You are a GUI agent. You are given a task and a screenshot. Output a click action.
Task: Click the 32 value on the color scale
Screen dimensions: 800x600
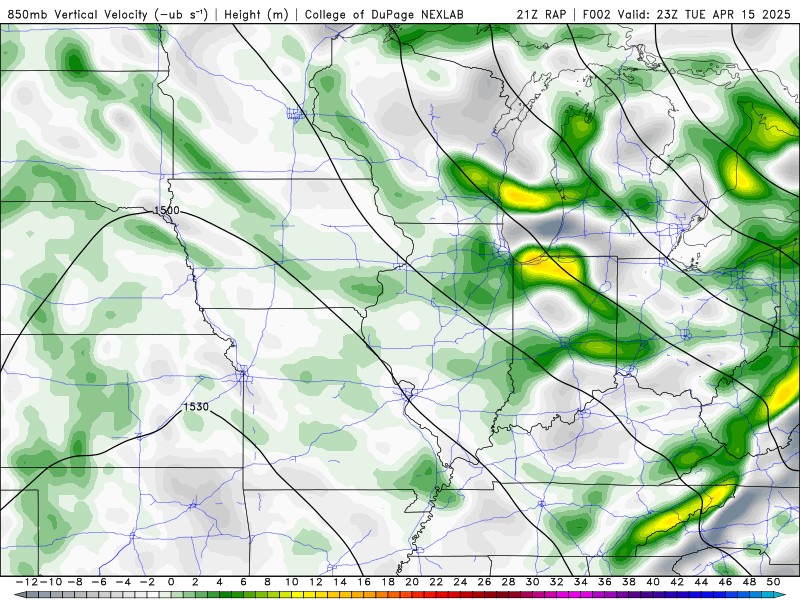click(557, 582)
